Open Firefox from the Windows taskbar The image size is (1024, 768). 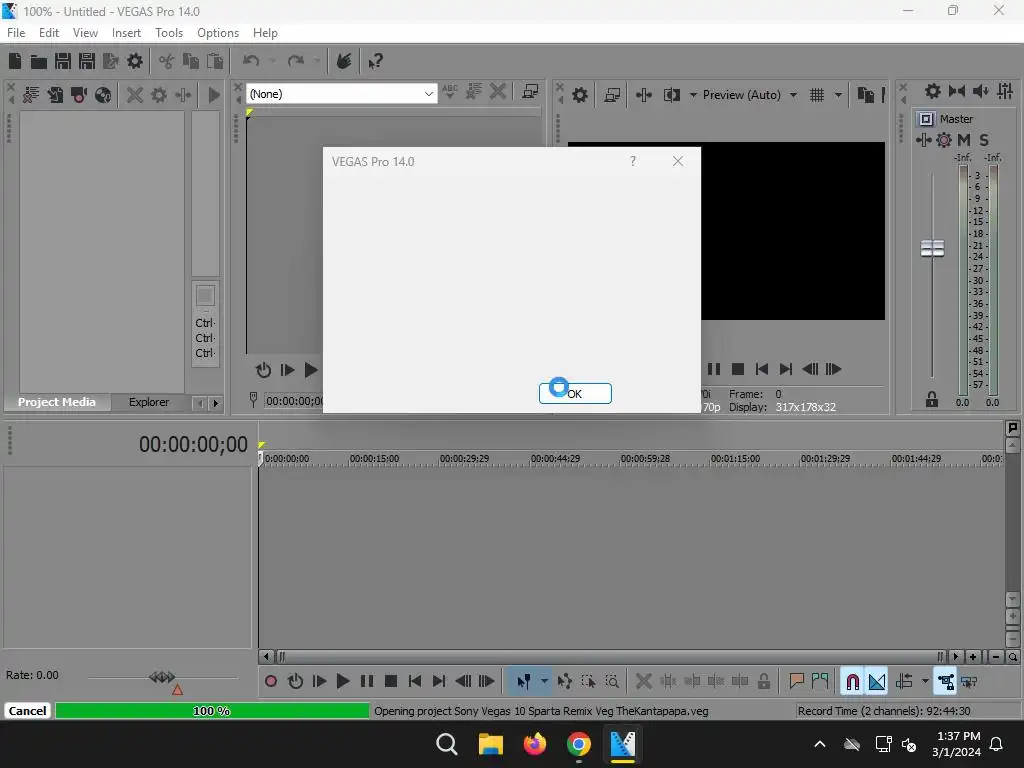tap(535, 744)
